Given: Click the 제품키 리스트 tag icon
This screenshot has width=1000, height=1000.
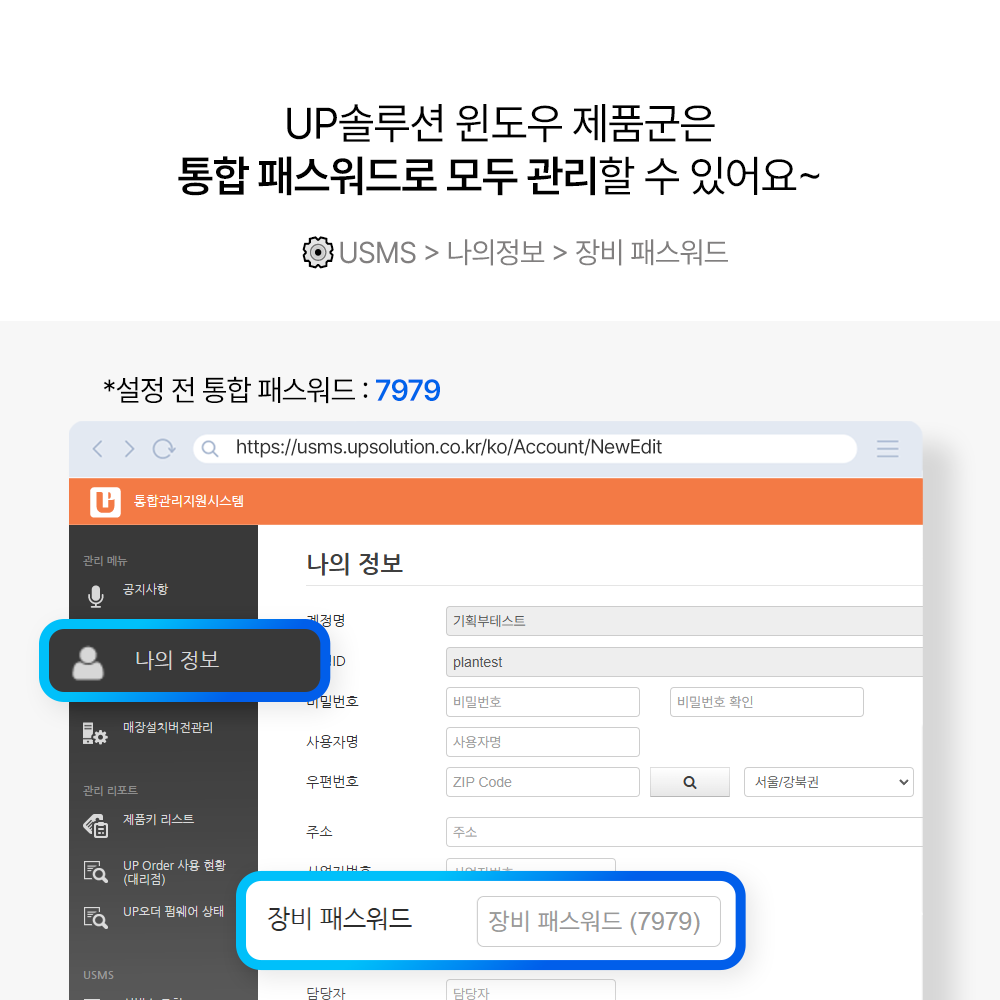Looking at the screenshot, I should coord(95,826).
